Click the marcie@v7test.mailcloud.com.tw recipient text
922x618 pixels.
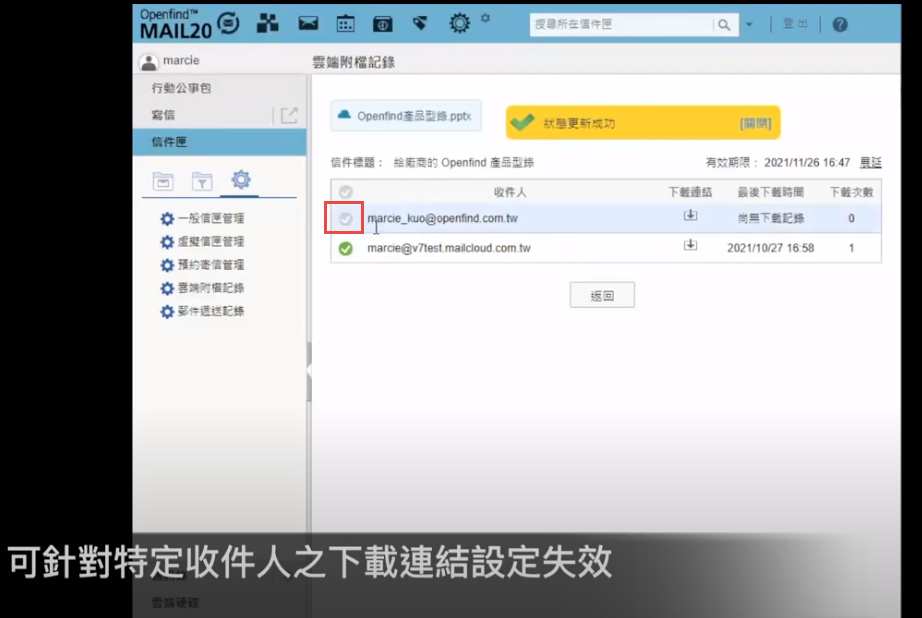click(449, 248)
